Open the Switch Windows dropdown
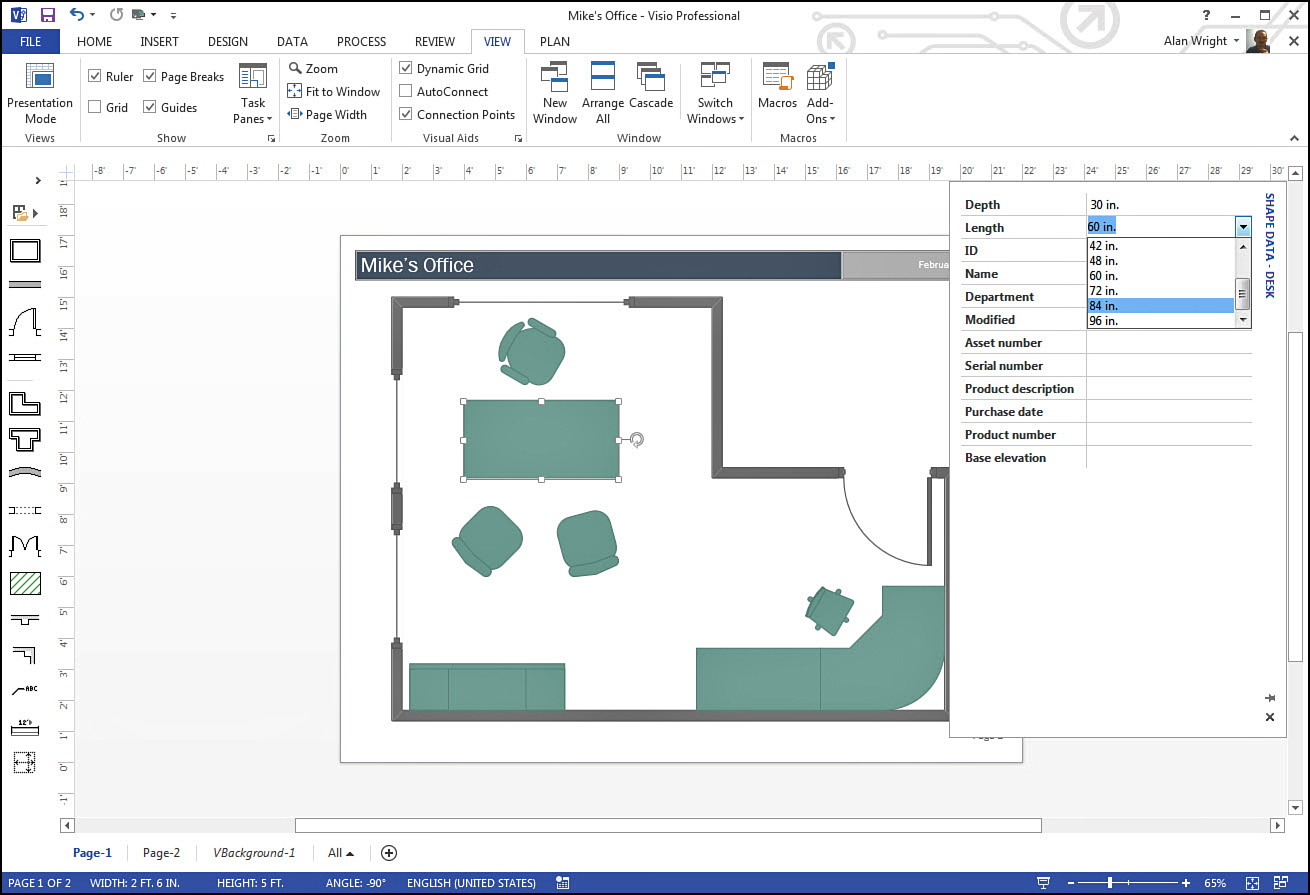The height and width of the screenshot is (895, 1310). (715, 93)
